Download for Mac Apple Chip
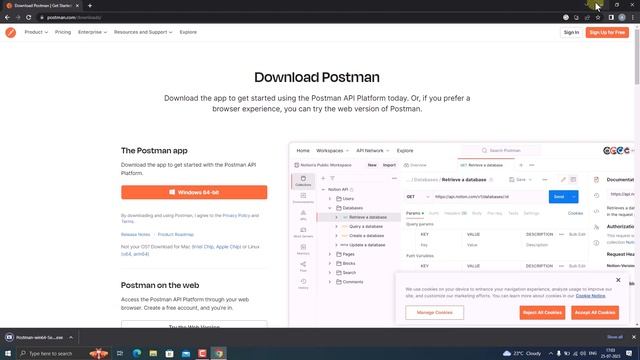The width and height of the screenshot is (640, 360). [228, 247]
